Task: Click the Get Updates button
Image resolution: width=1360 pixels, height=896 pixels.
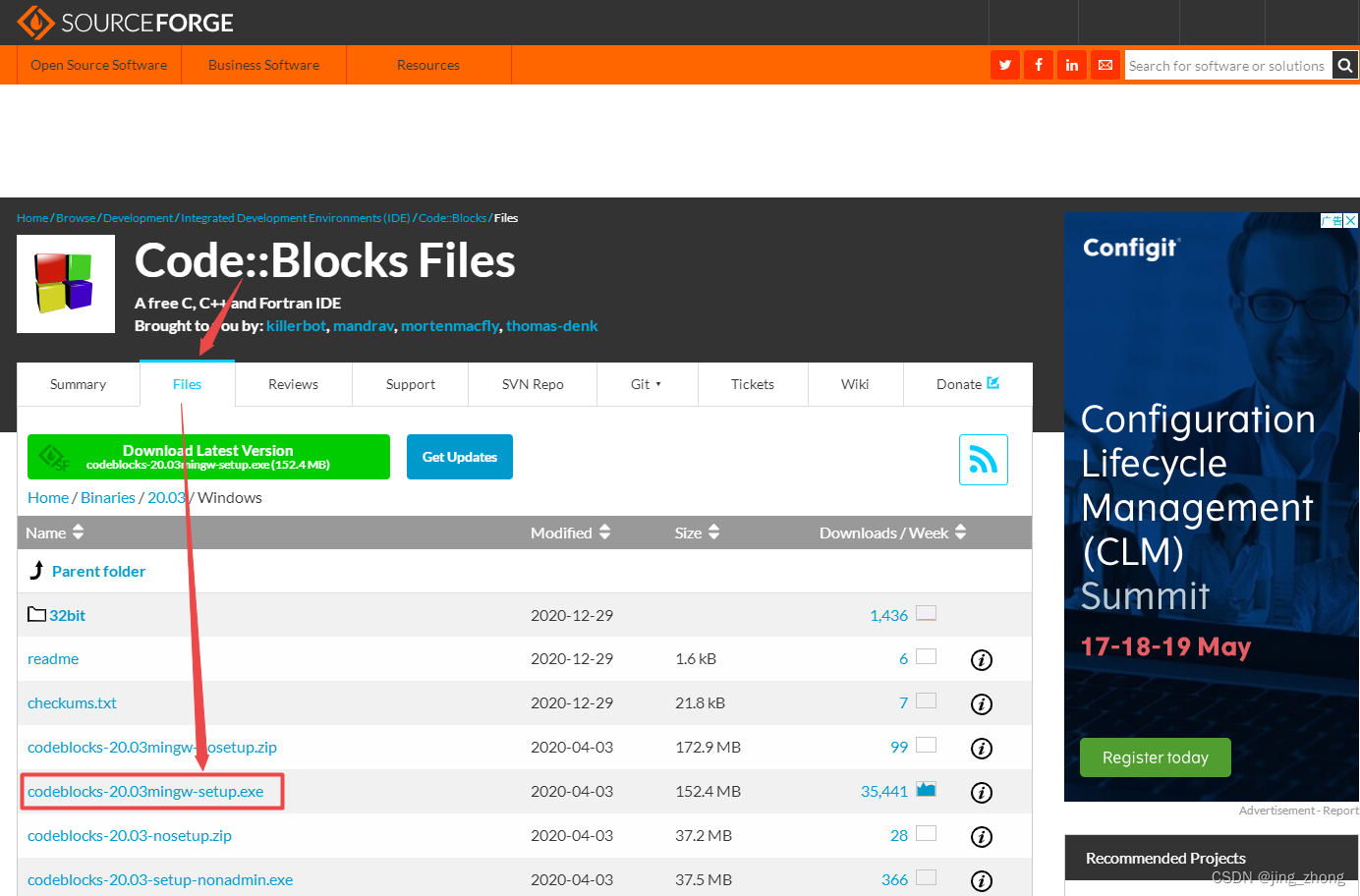Action: tap(460, 457)
